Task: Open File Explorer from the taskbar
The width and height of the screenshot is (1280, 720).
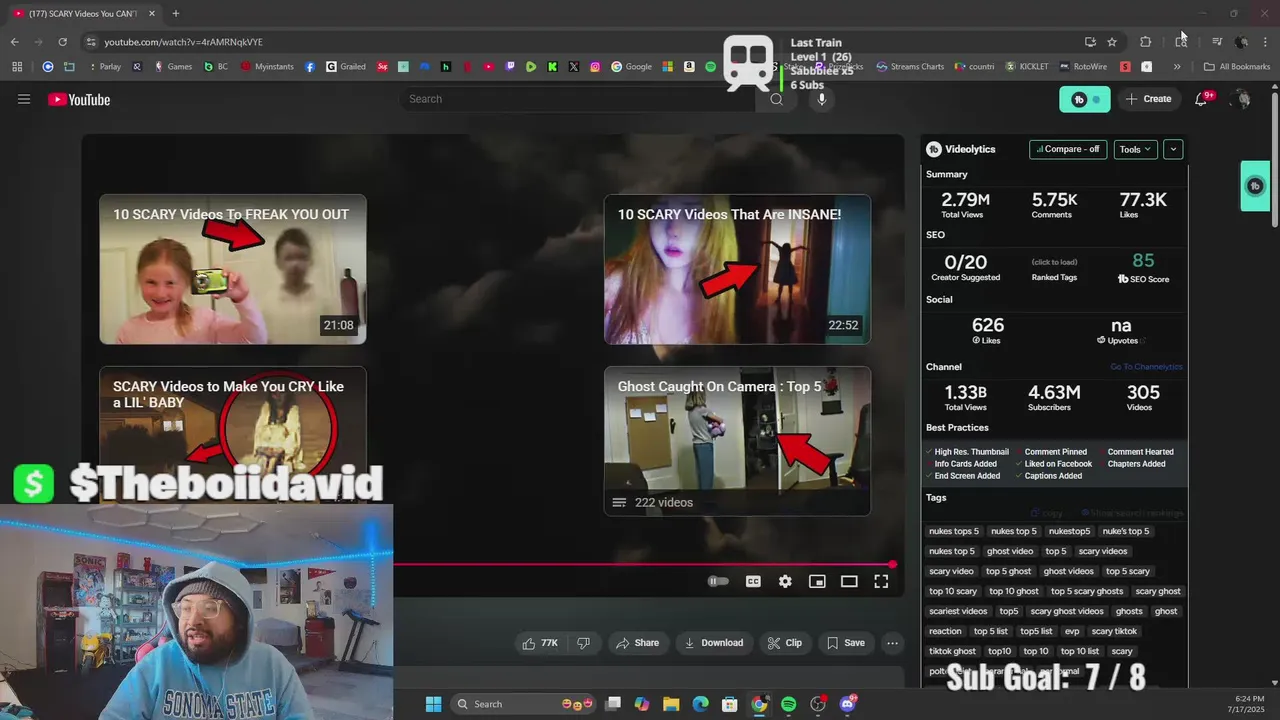Action: pyautogui.click(x=671, y=704)
